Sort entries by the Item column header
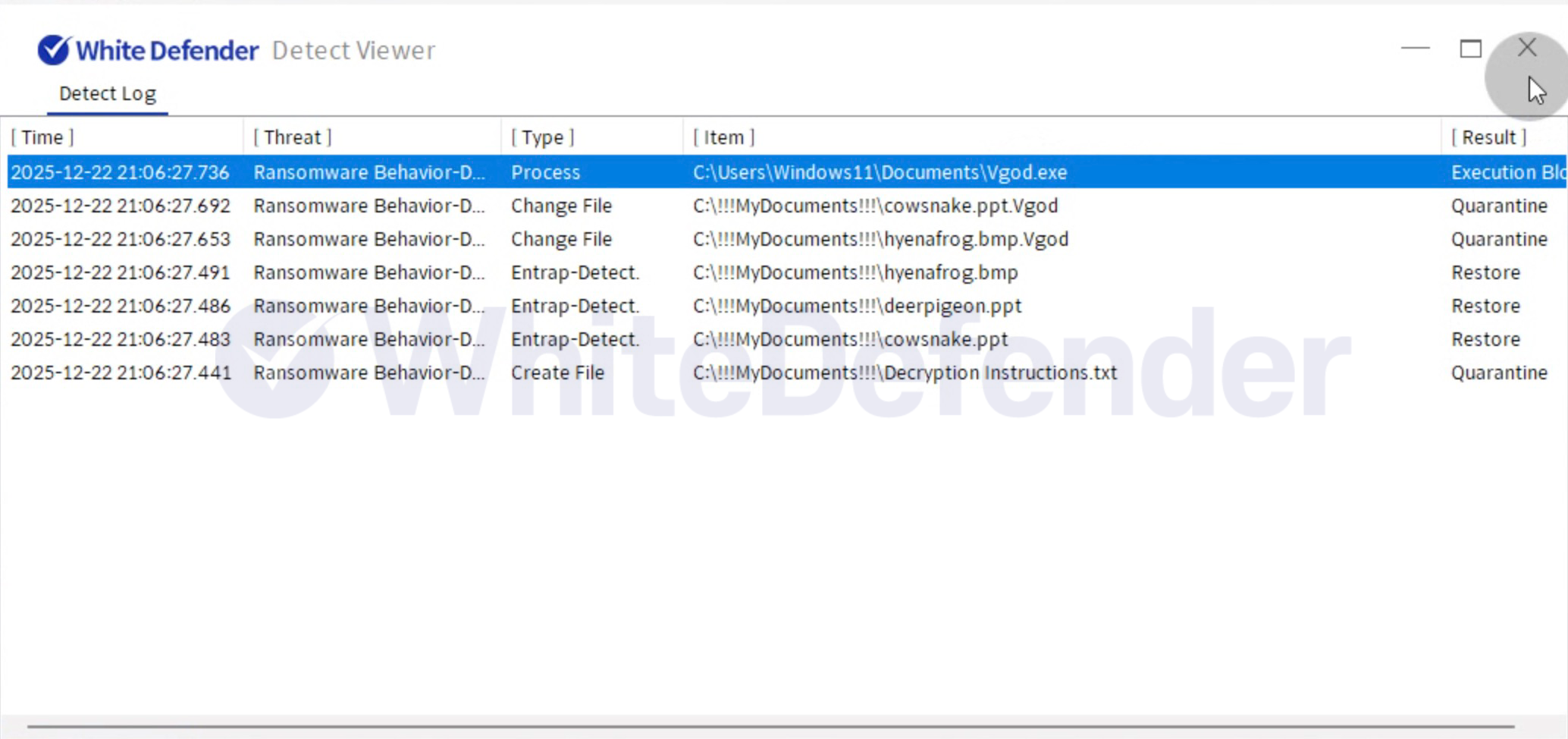1568x739 pixels. point(723,137)
